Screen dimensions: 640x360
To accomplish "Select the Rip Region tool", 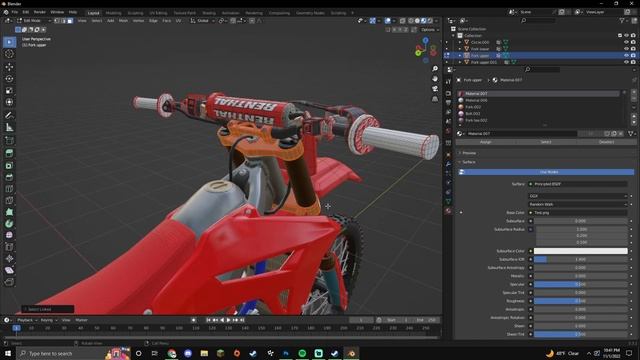I will [x=9, y=282].
